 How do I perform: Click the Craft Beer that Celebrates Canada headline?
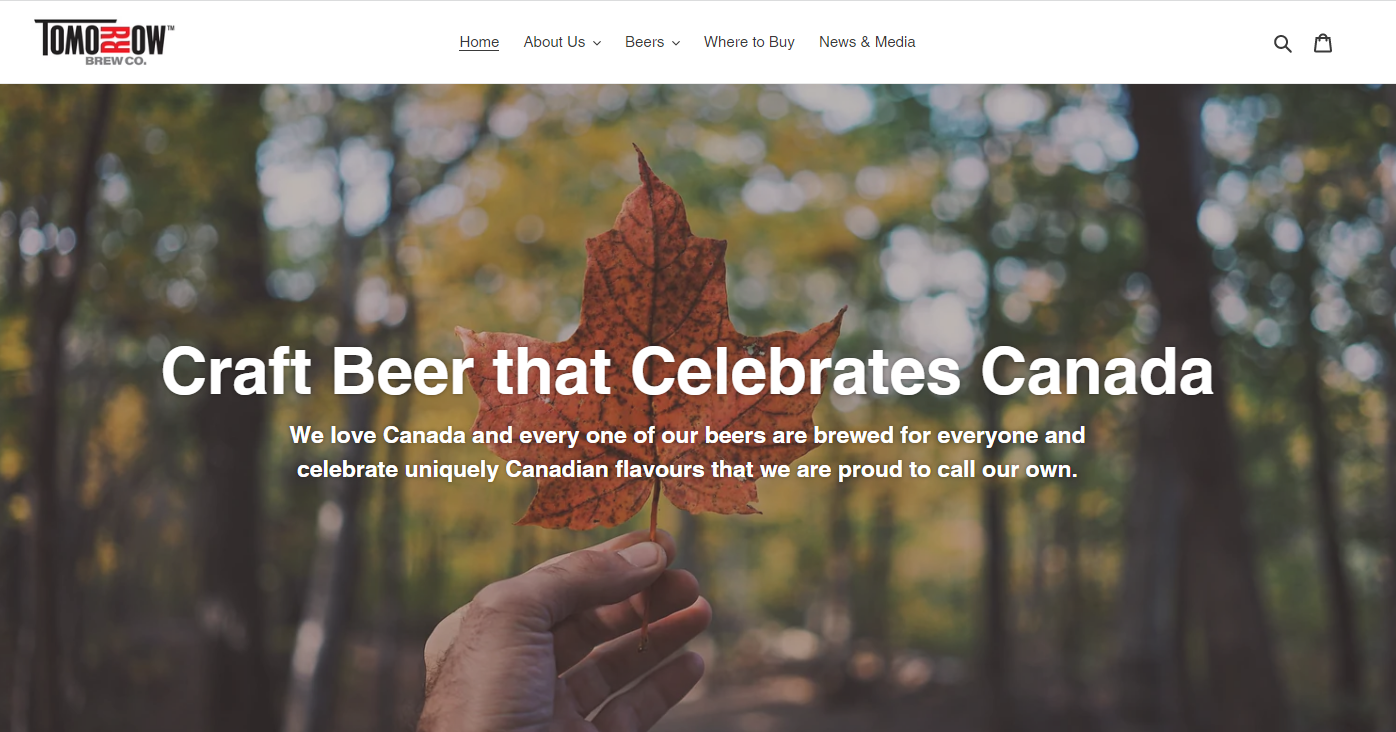click(x=687, y=371)
